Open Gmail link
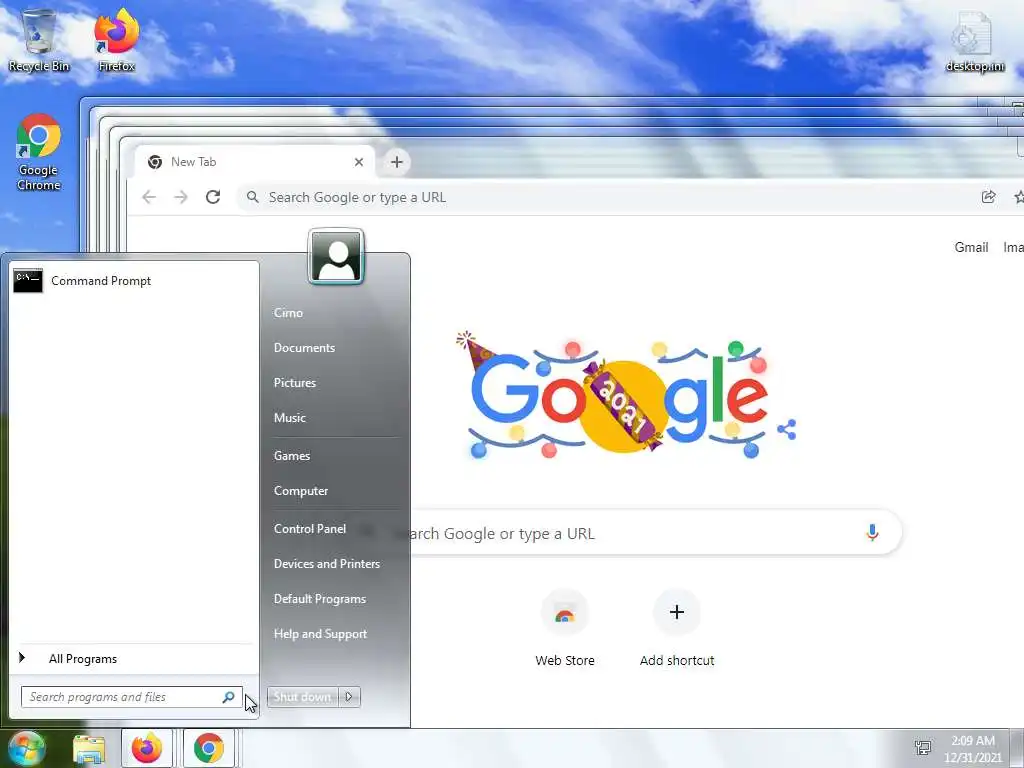Viewport: 1024px width, 768px height. 971,248
